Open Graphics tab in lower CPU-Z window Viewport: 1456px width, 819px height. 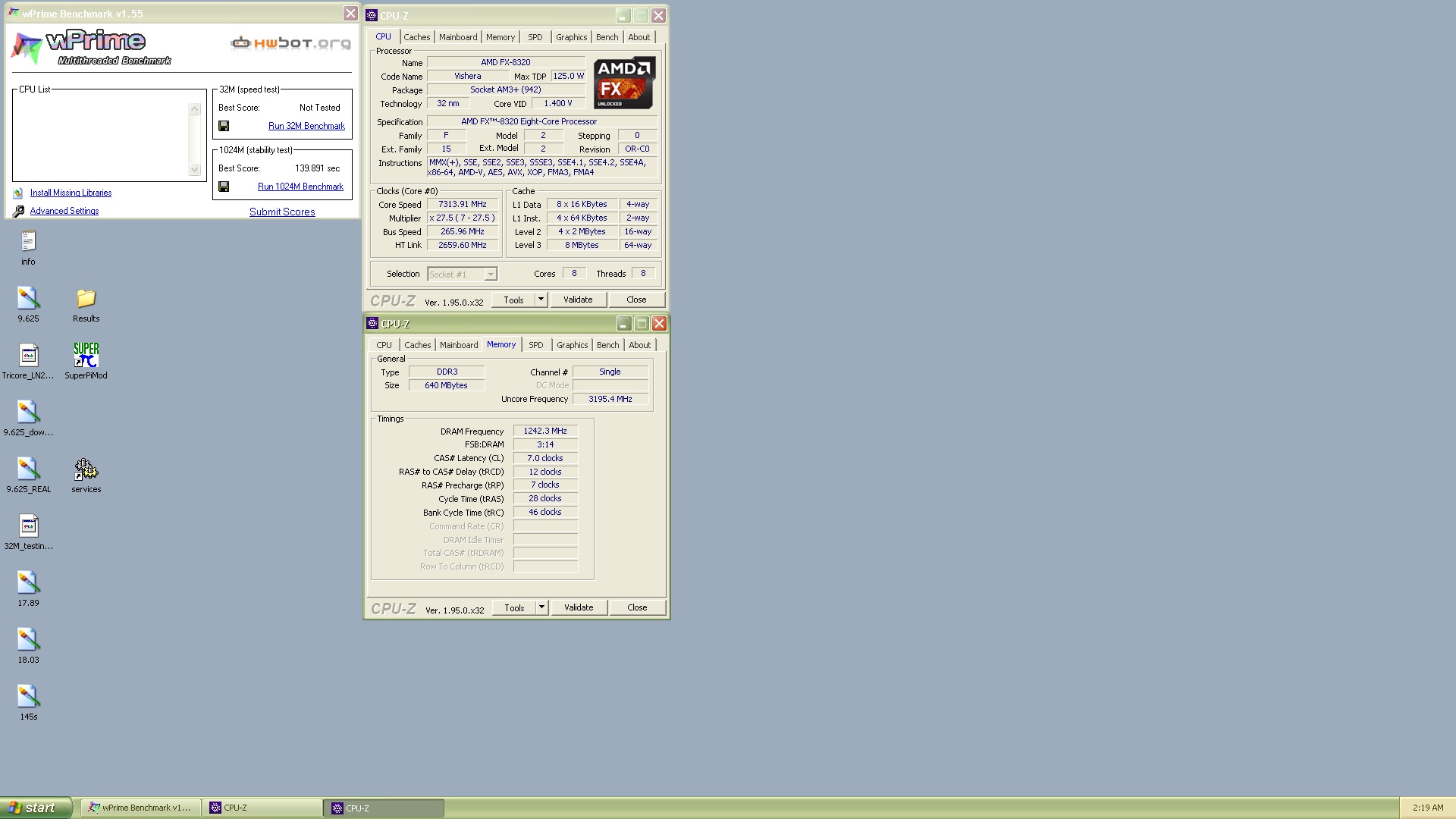point(572,345)
